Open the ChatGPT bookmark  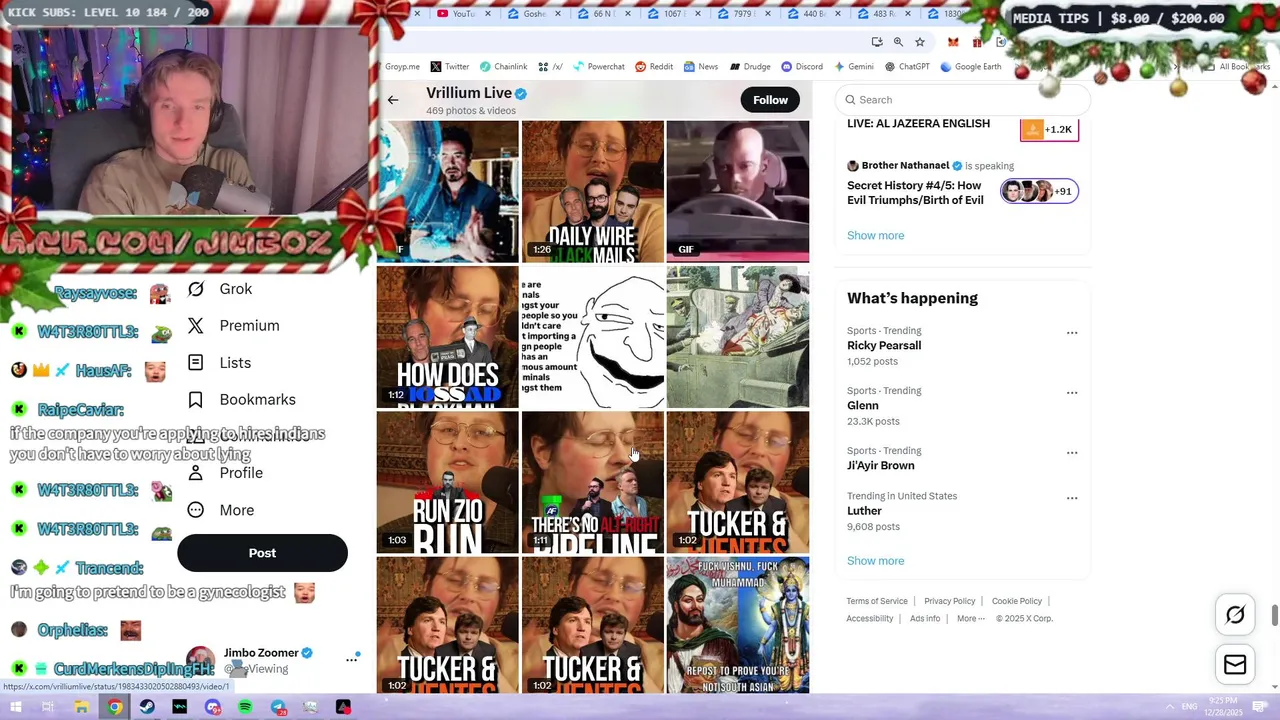[x=907, y=67]
